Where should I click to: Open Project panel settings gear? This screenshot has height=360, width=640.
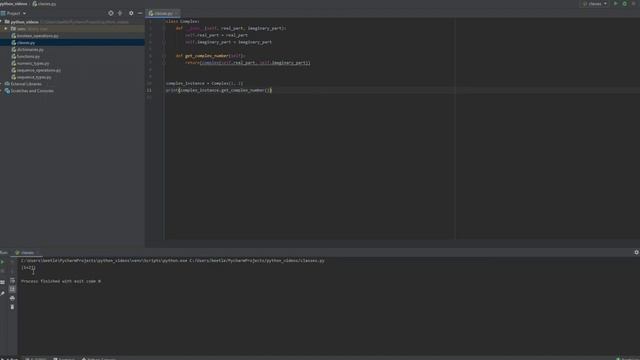(x=131, y=13)
